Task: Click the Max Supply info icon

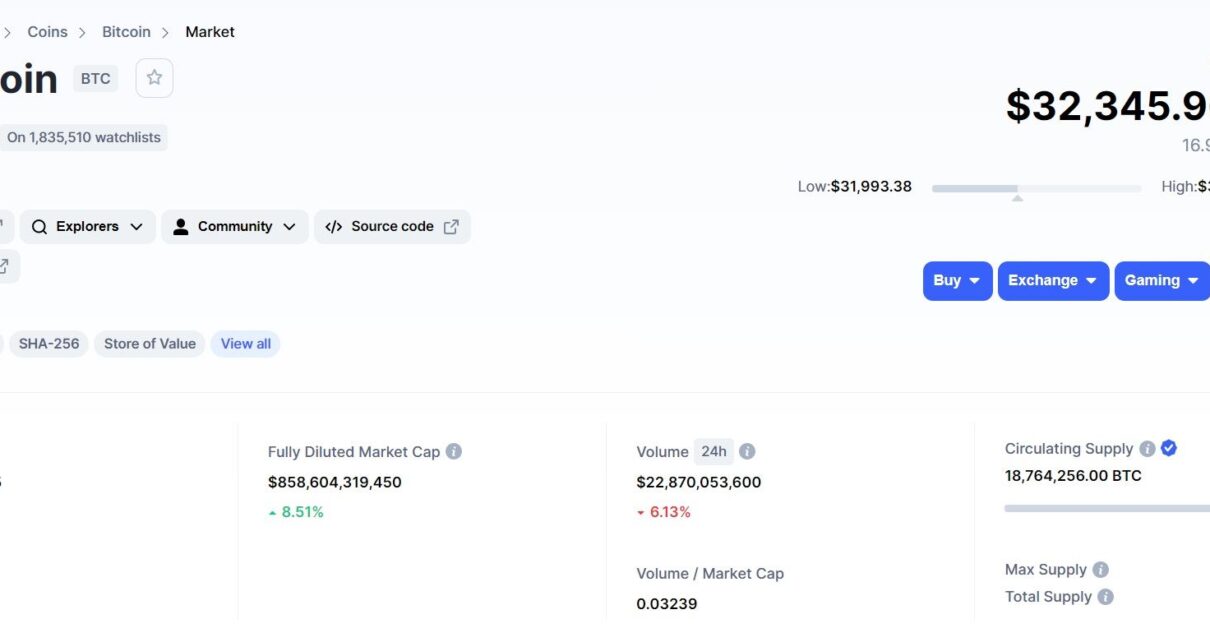Action: pos(1100,570)
